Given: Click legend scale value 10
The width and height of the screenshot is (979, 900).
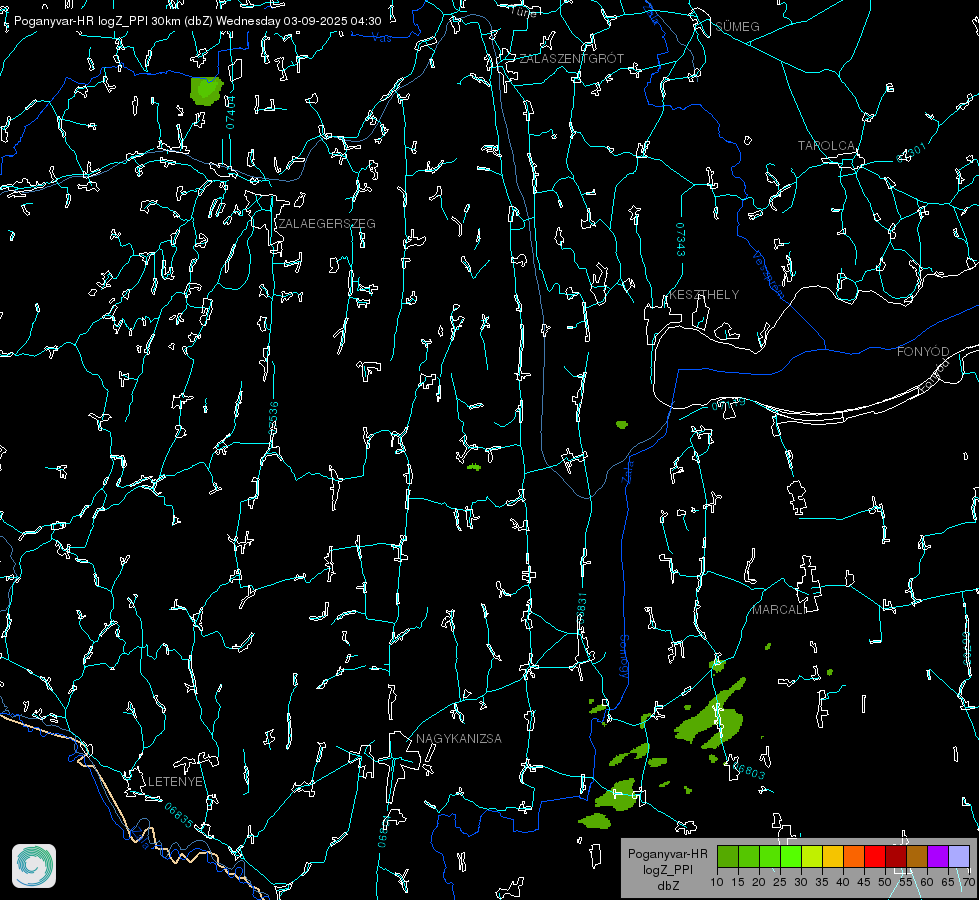Looking at the screenshot, I should [717, 882].
